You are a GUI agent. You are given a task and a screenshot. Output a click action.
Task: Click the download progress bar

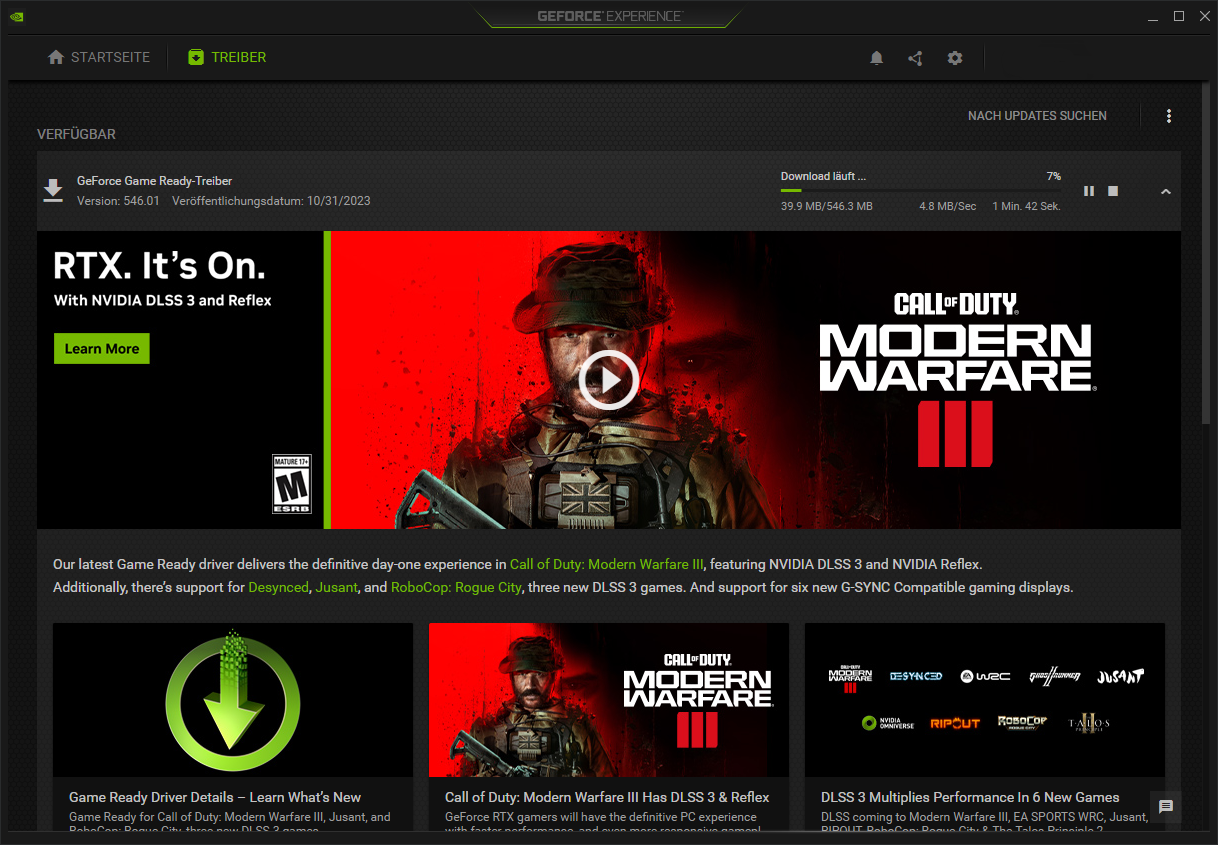[x=920, y=190]
